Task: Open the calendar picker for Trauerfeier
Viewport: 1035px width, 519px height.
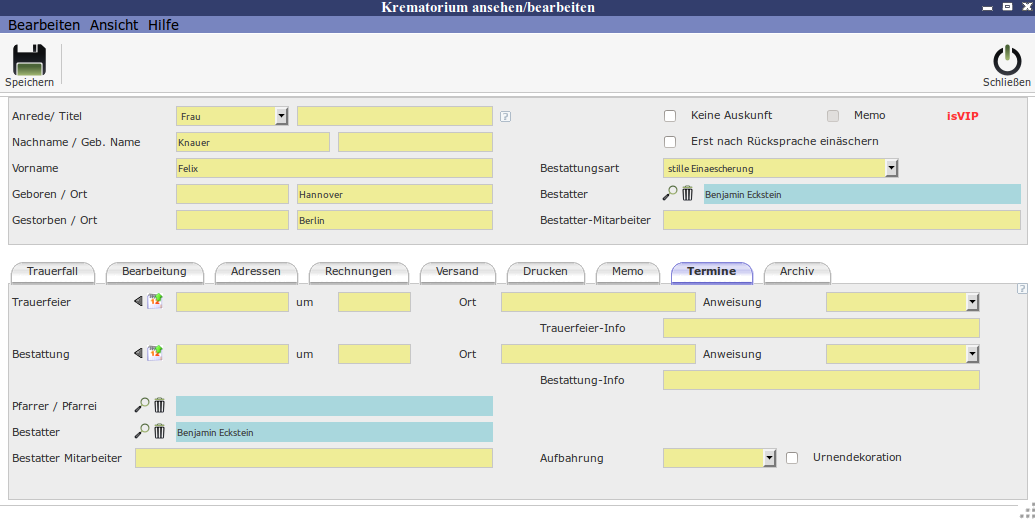Action: pos(155,301)
